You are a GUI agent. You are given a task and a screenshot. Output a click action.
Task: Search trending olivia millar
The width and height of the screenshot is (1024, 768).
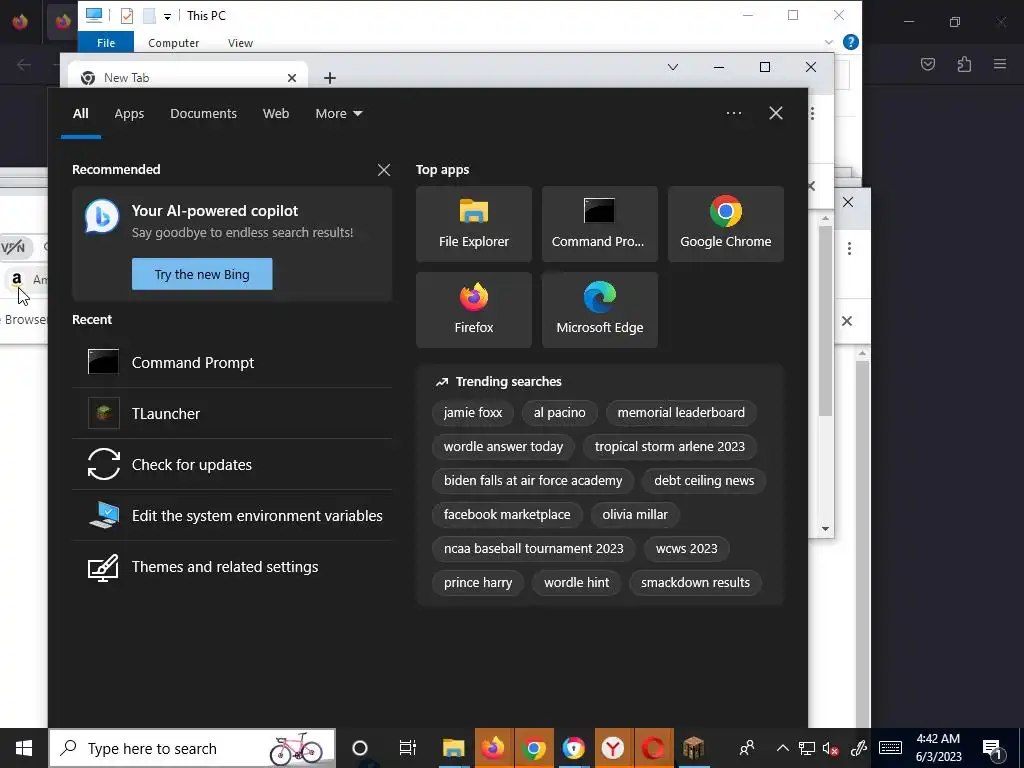tap(635, 515)
